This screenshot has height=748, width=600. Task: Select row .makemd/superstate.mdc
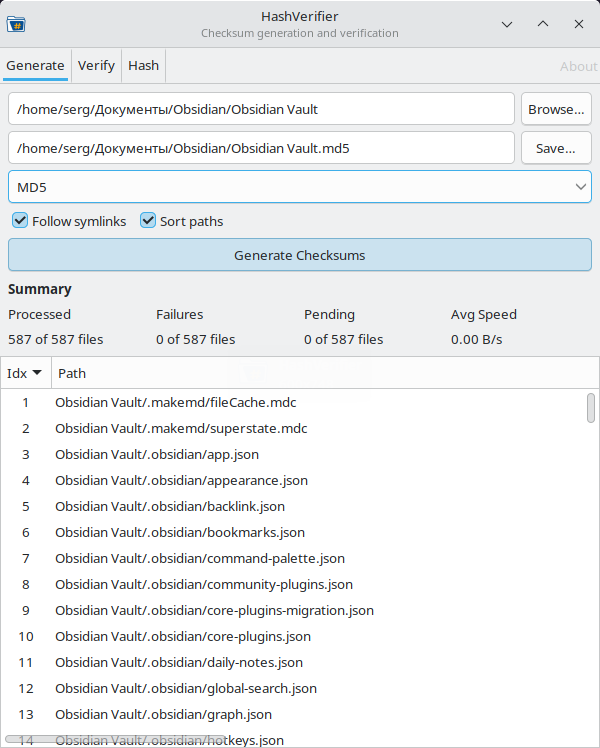click(x=294, y=428)
